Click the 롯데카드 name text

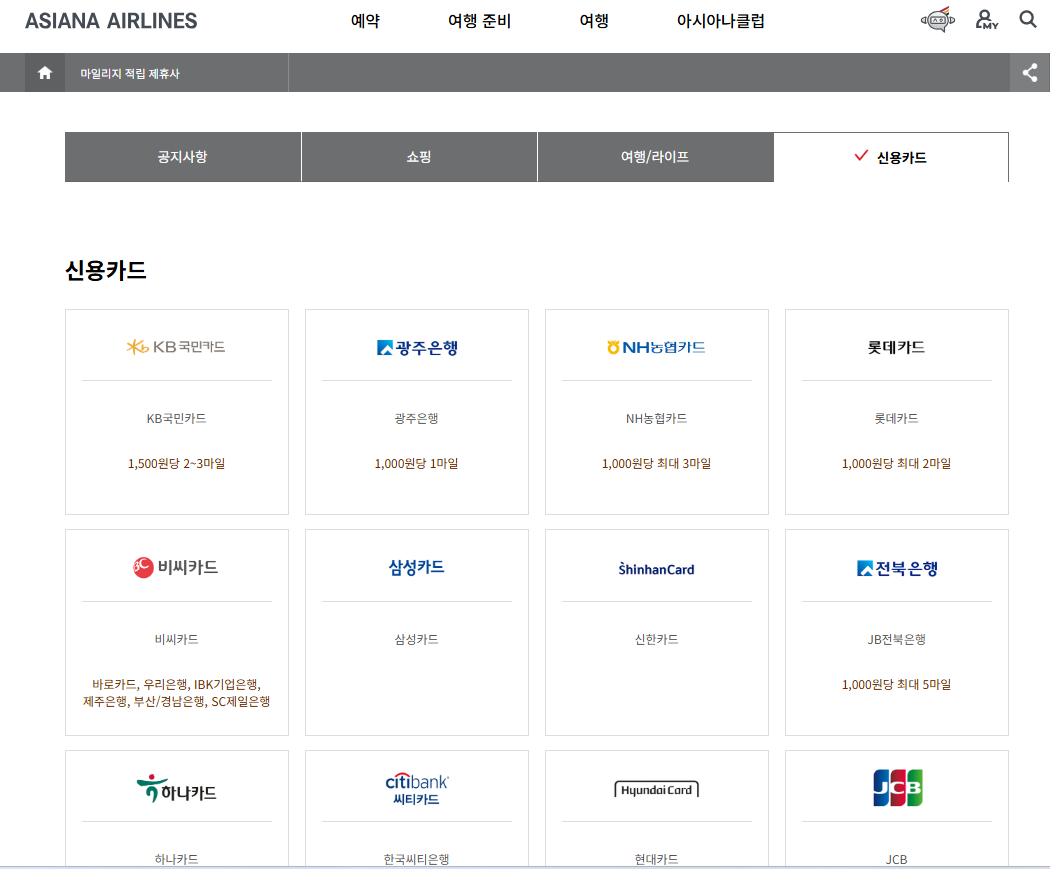tap(896, 418)
